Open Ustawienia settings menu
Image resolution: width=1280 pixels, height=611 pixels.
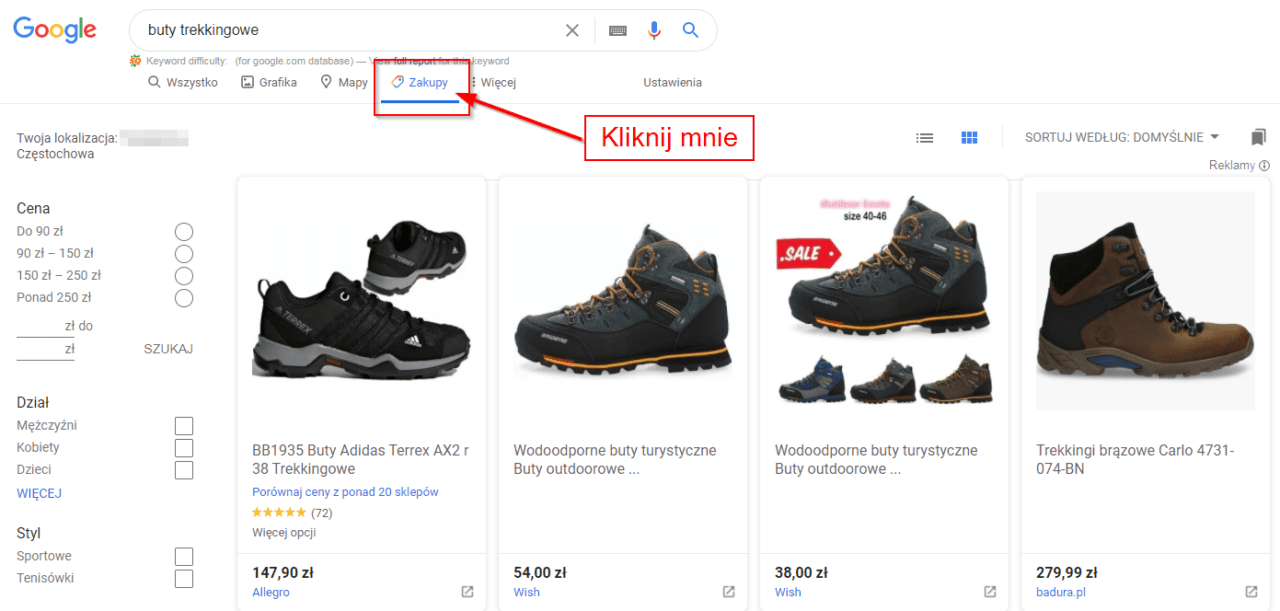click(672, 83)
